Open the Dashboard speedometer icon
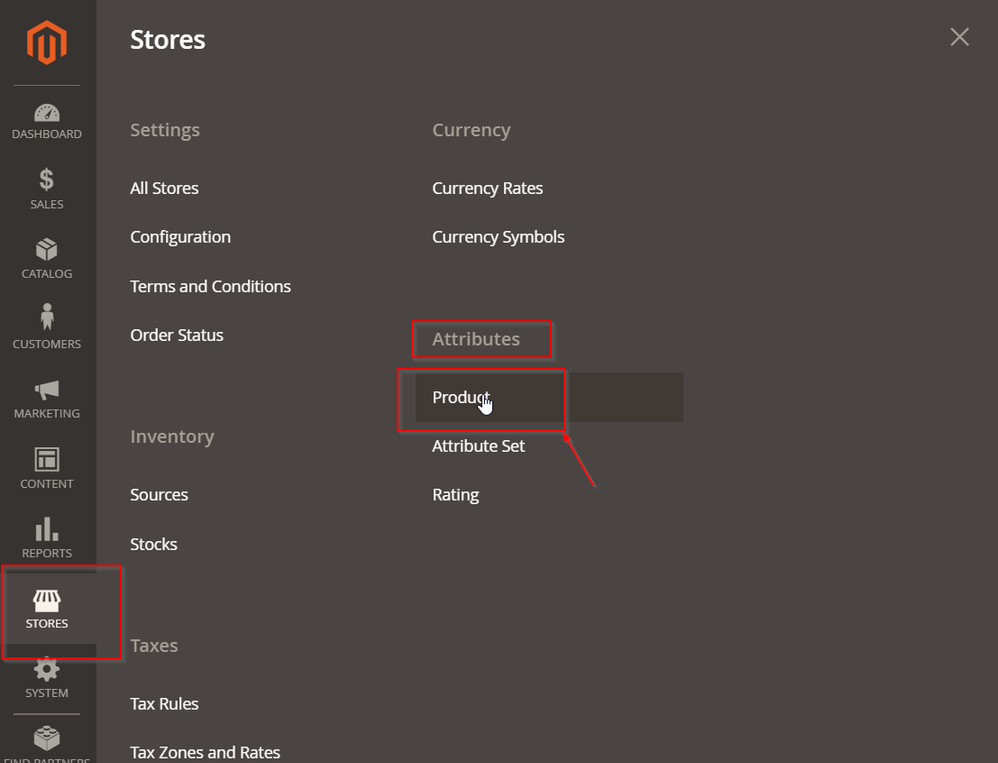This screenshot has width=998, height=763. coord(46,113)
